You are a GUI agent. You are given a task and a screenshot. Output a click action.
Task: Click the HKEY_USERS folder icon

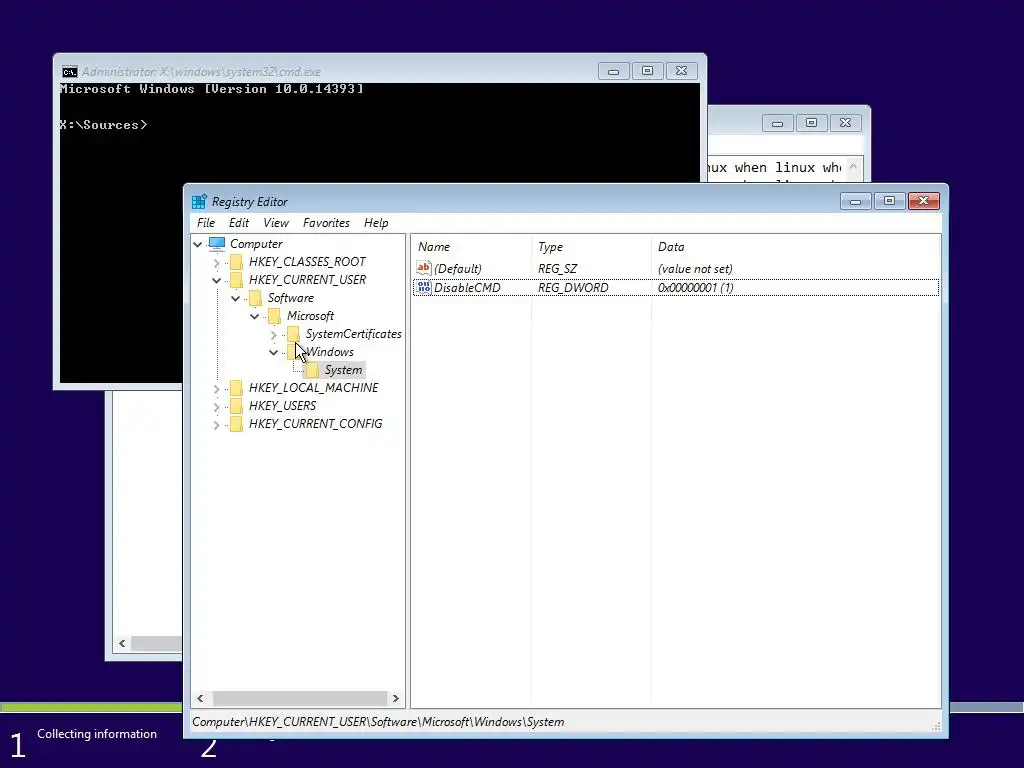pyautogui.click(x=236, y=406)
